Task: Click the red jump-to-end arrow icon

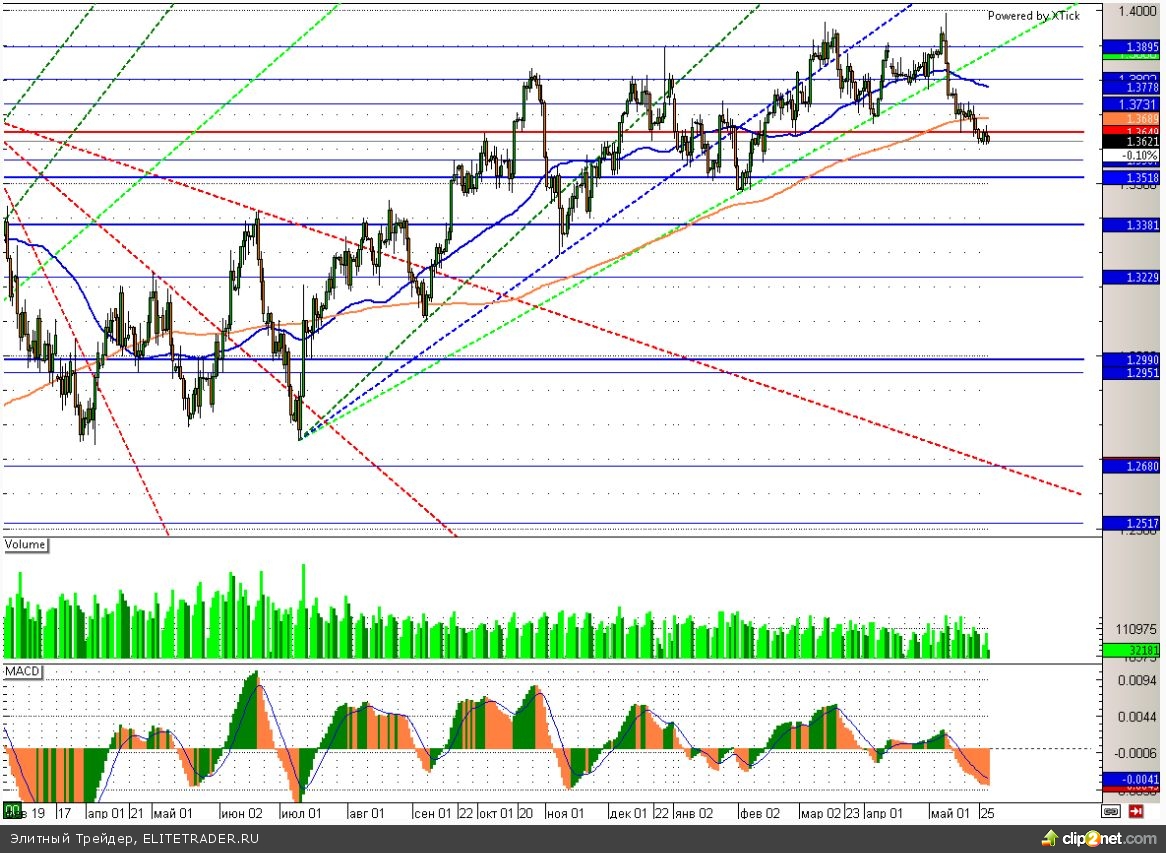Action: point(1136,811)
